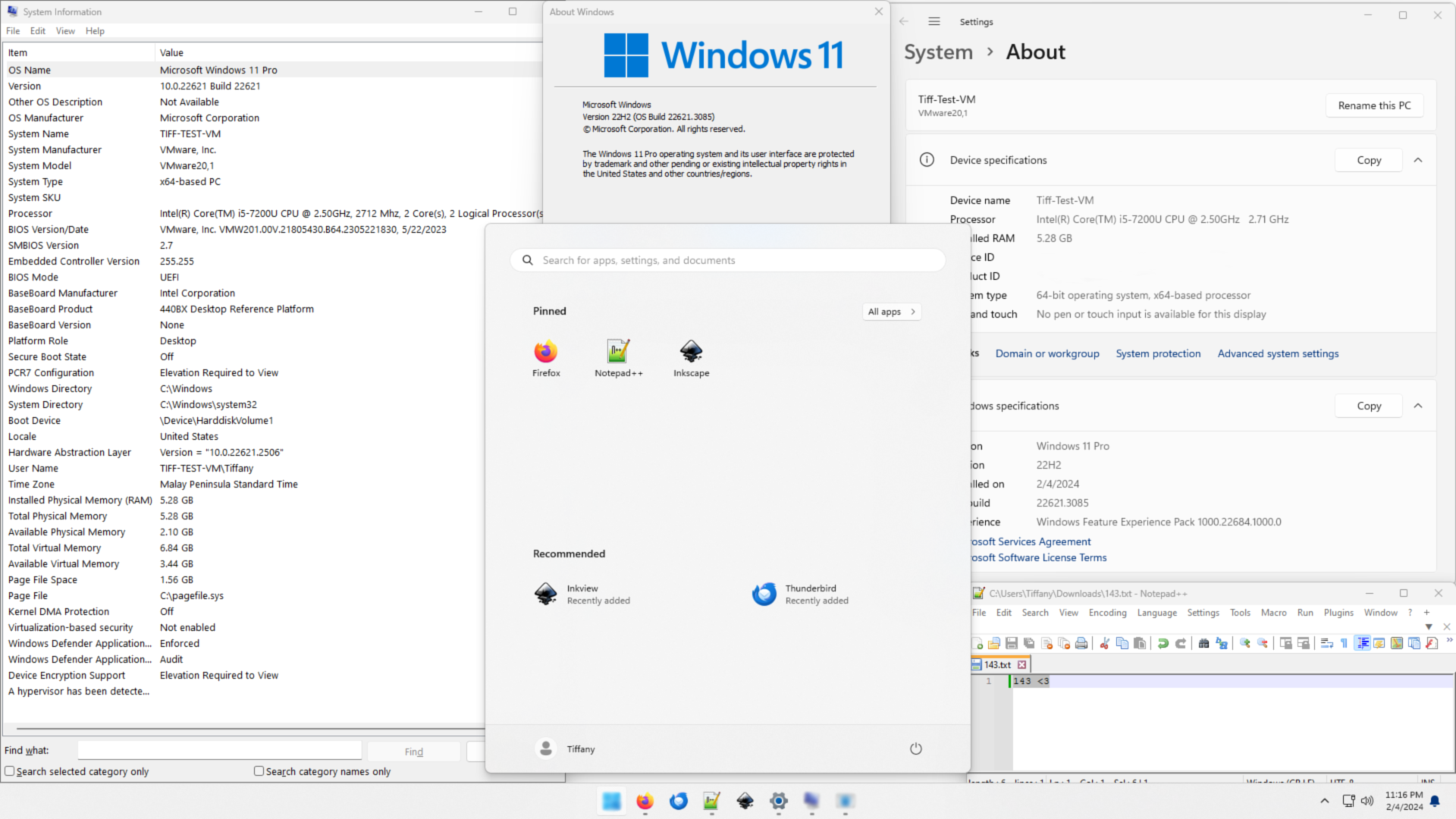1456x819 pixels.
Task: Open the System protection link
Action: coord(1158,353)
